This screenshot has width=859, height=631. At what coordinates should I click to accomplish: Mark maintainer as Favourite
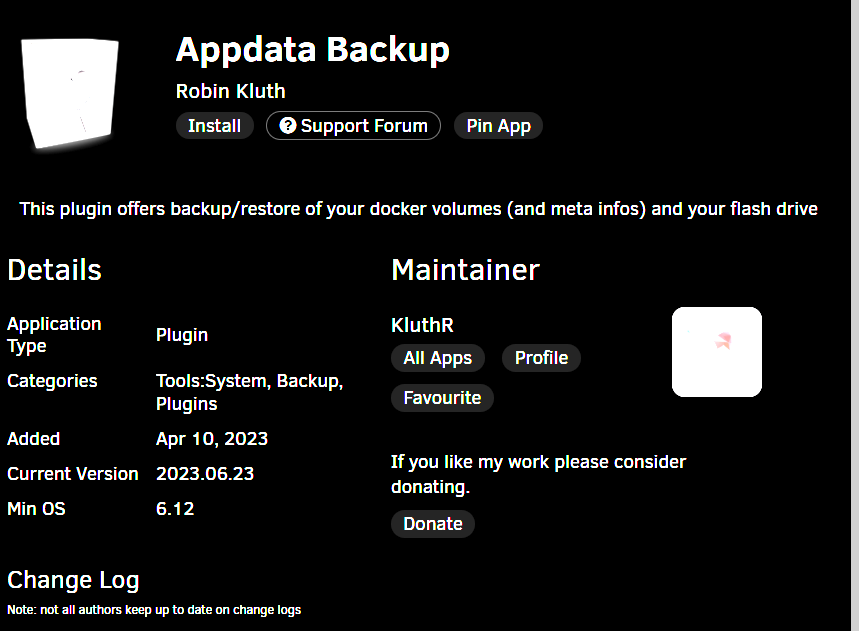pos(442,398)
